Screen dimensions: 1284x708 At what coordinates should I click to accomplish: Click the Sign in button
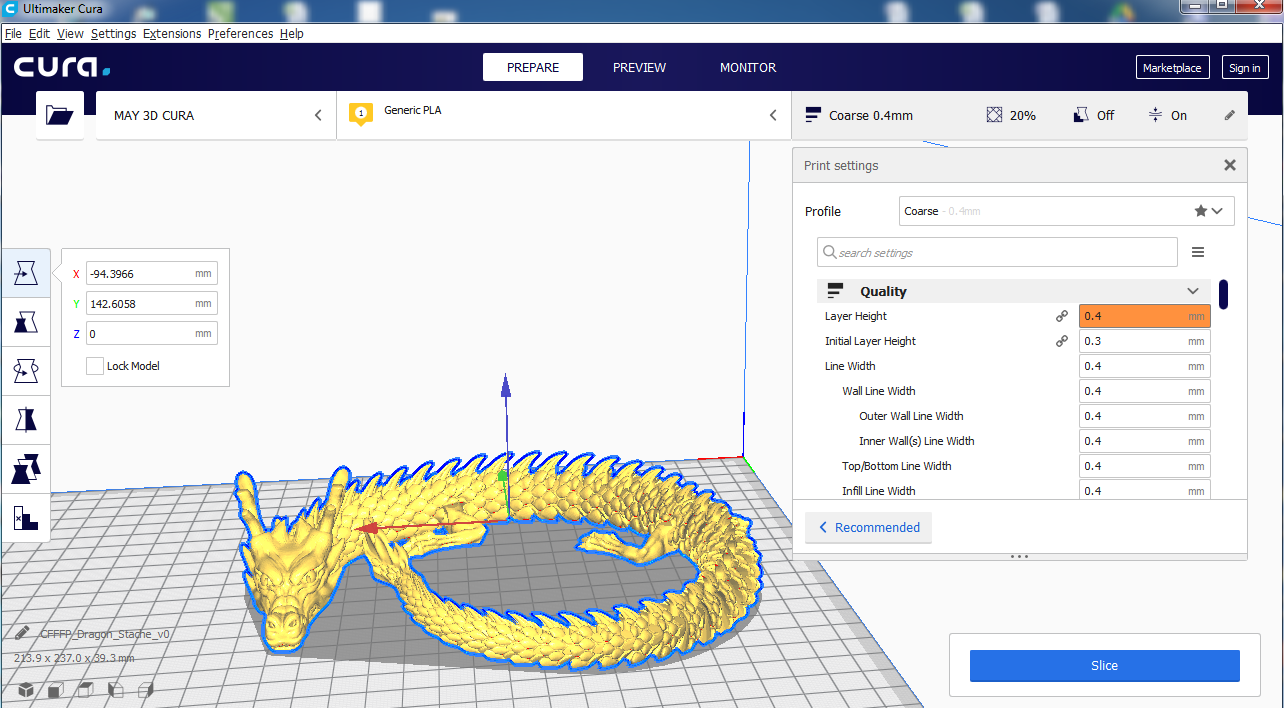point(1244,67)
